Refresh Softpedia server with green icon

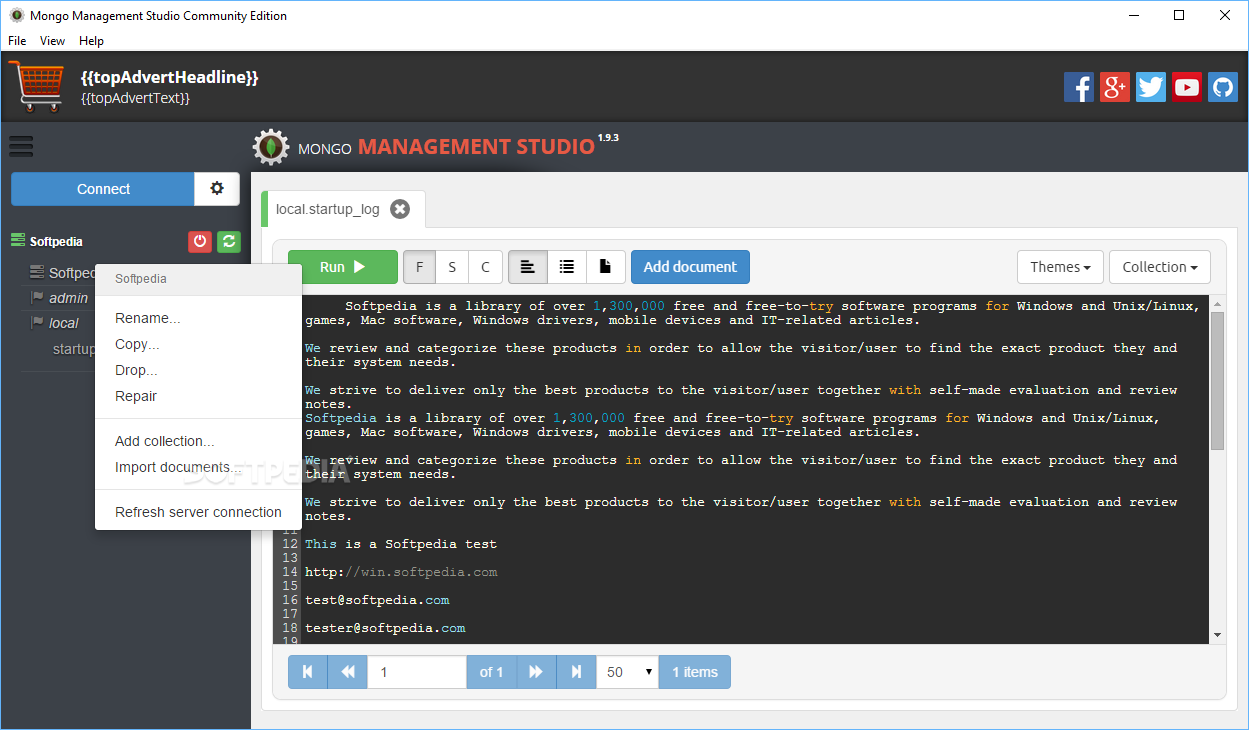tap(229, 241)
